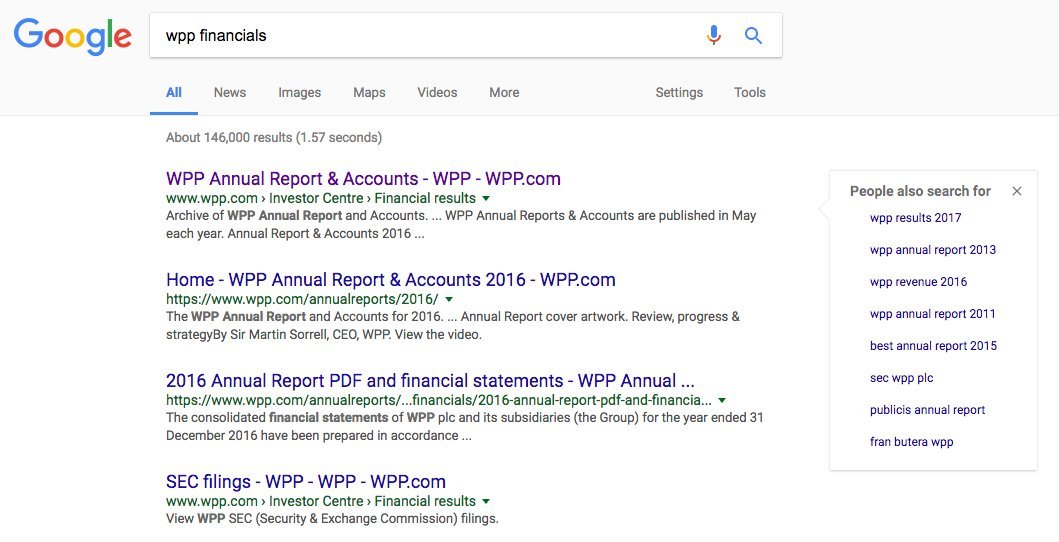The width and height of the screenshot is (1059, 542).
Task: Select the All results tab
Action: pos(174,92)
